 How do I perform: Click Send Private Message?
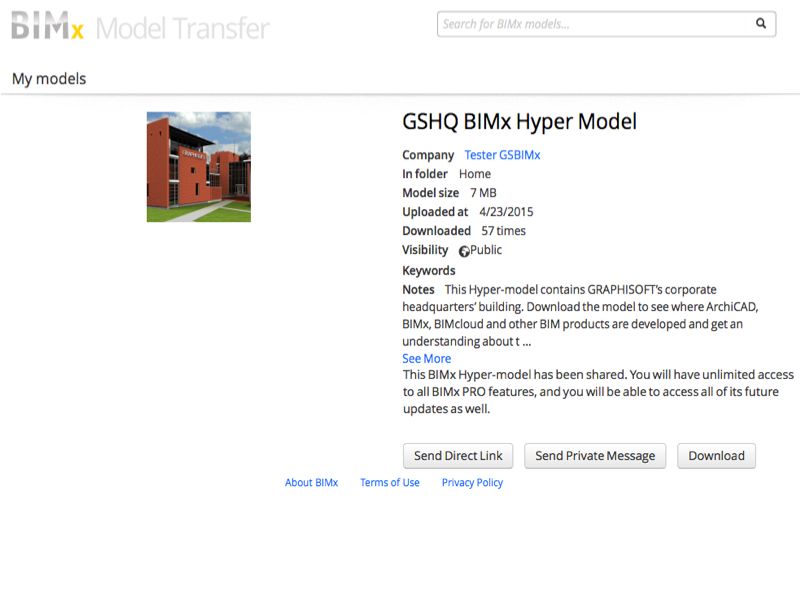coord(595,456)
